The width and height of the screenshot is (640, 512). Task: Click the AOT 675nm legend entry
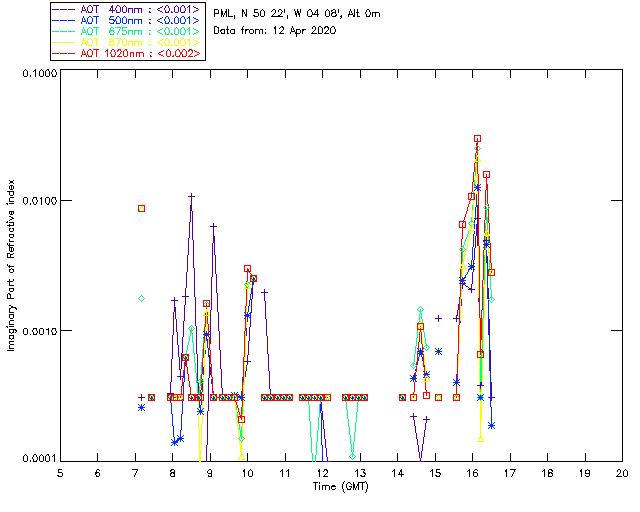127,31
